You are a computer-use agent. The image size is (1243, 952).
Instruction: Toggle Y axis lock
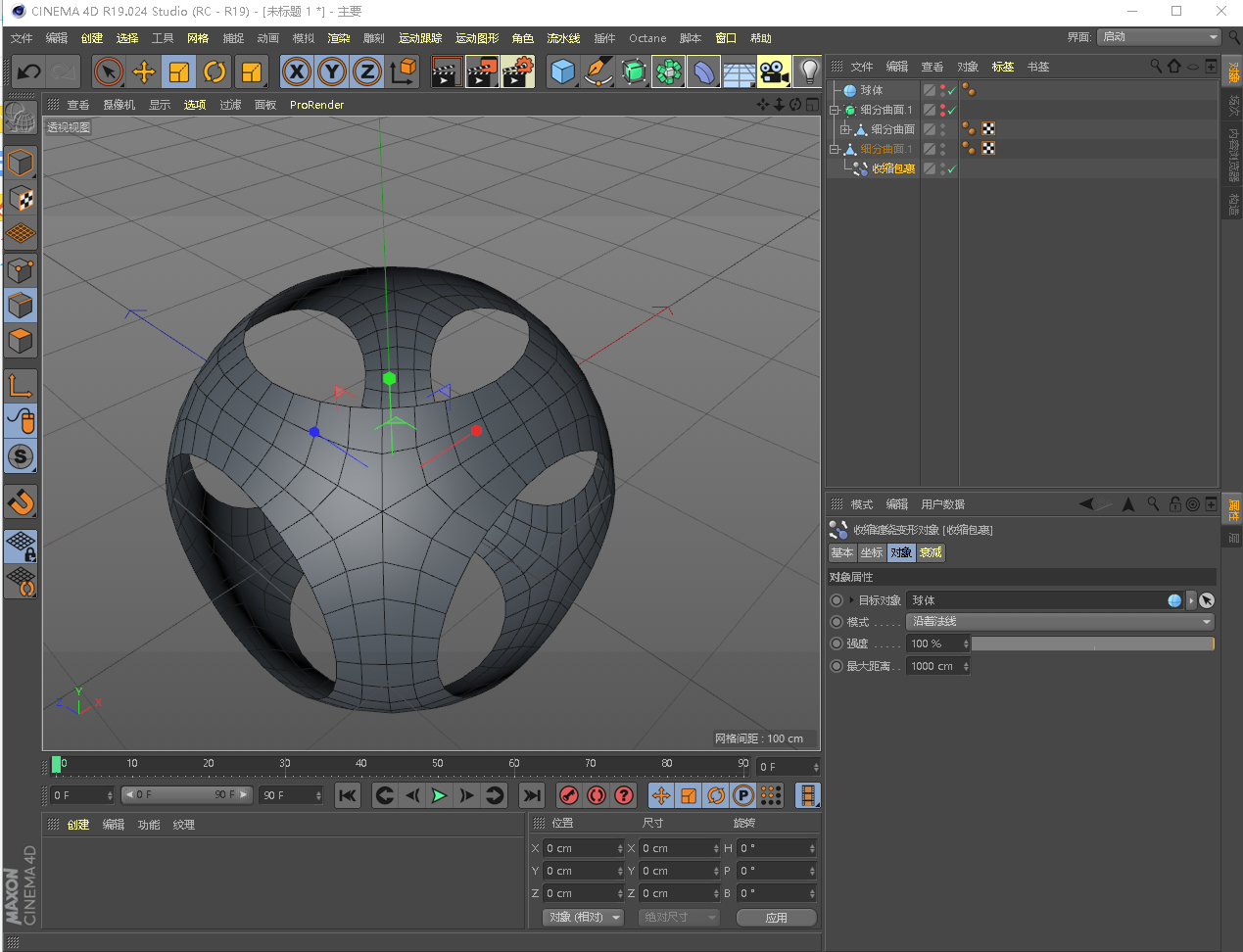pos(332,71)
